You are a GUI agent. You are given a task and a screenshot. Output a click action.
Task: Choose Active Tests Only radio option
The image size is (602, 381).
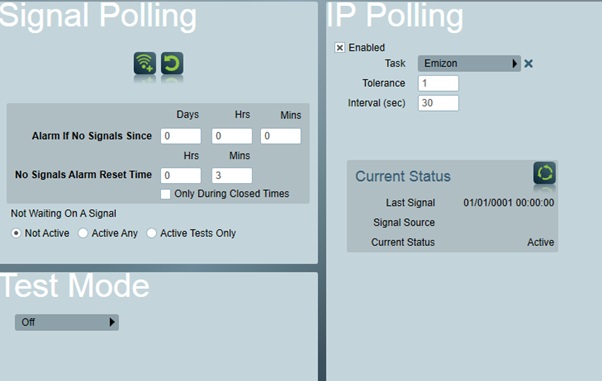(152, 233)
